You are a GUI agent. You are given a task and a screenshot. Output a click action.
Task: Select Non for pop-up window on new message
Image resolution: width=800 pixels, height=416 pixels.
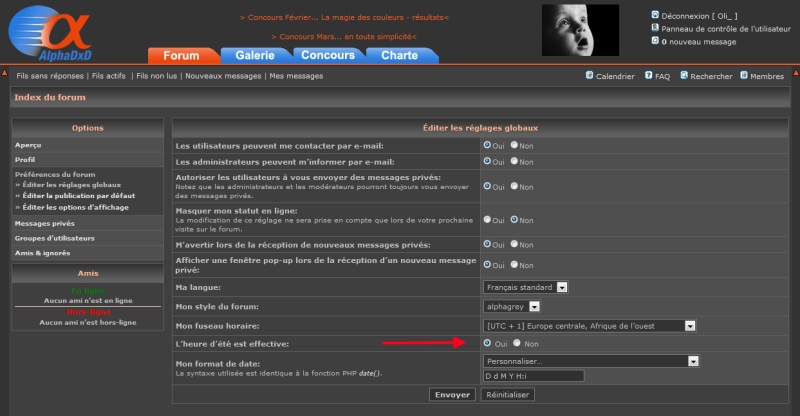(x=514, y=264)
